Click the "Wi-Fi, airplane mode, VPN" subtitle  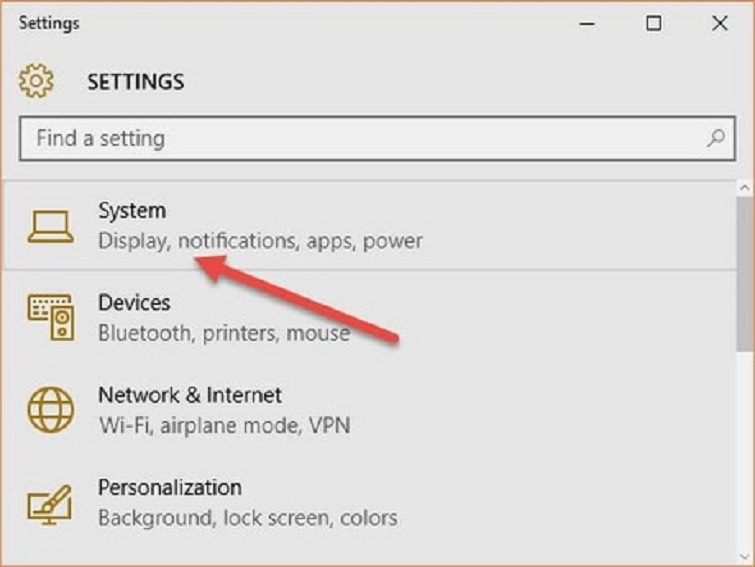(x=224, y=424)
